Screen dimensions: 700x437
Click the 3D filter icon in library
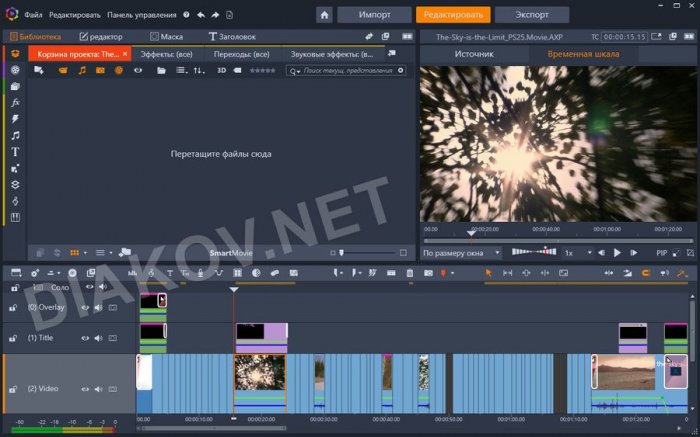point(222,71)
